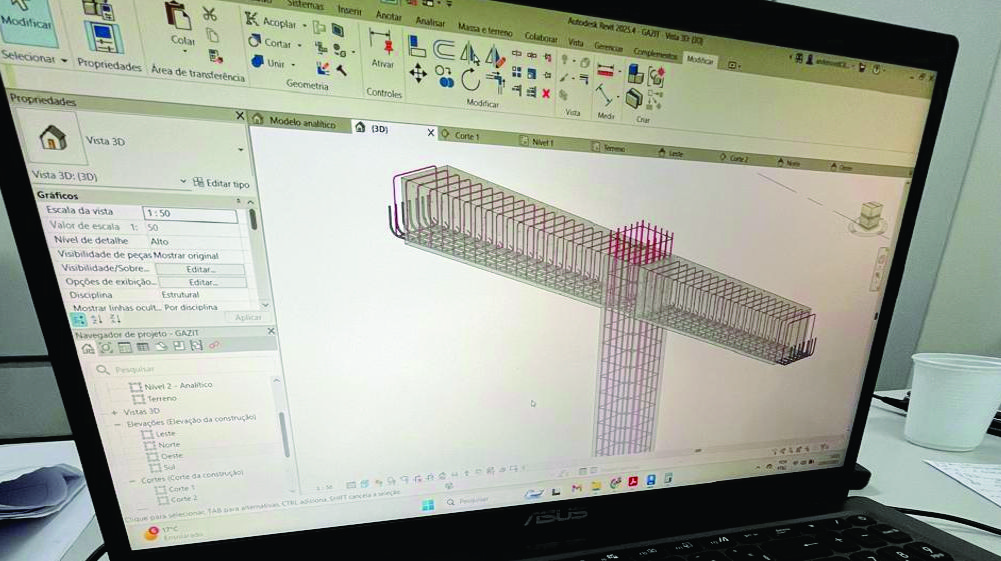Select the Trim/Extend to corner icon
This screenshot has width=1001, height=561.
click(x=495, y=82)
